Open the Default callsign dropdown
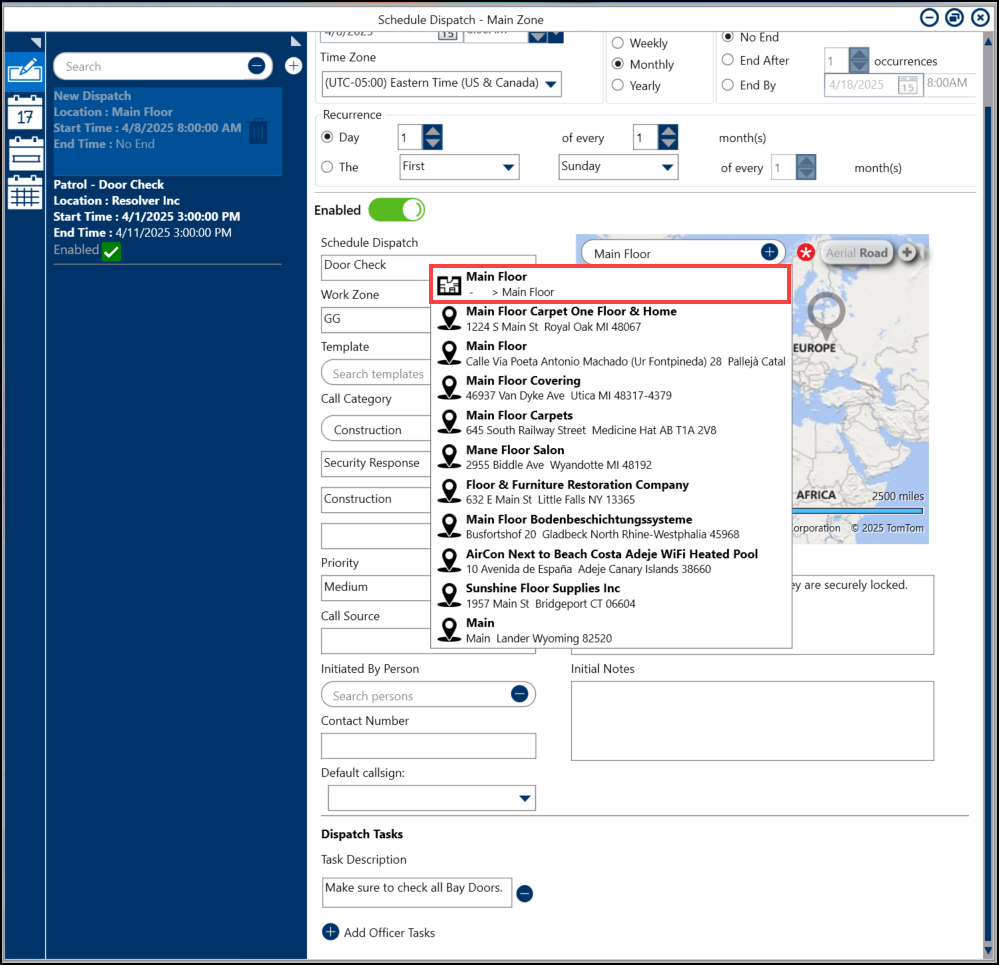 click(x=524, y=798)
